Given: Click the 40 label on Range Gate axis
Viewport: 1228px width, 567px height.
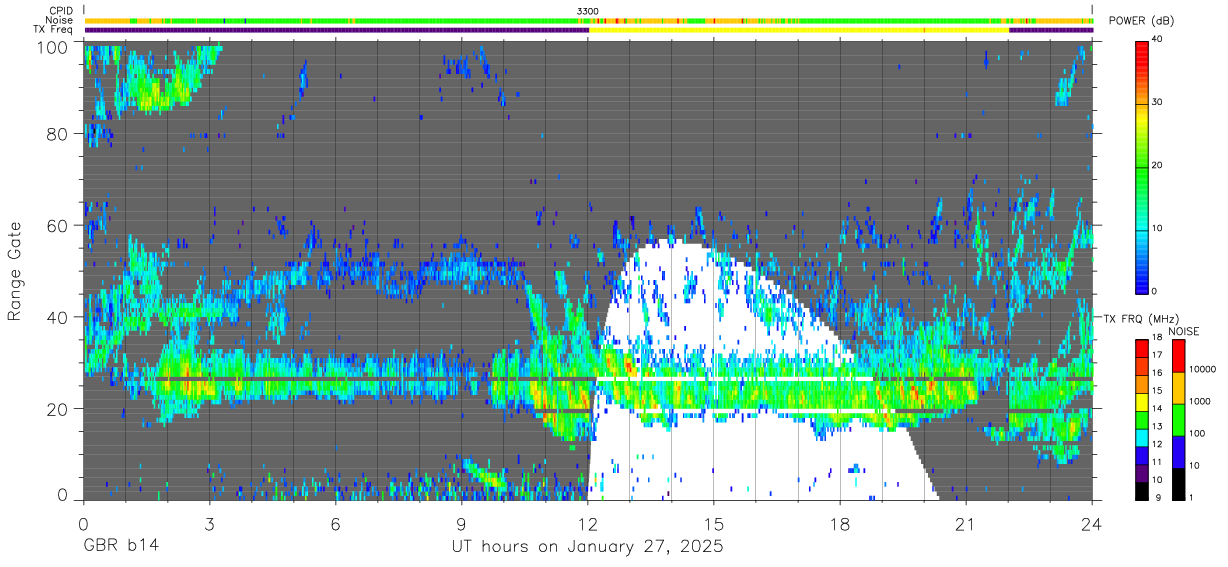Looking at the screenshot, I should pos(58,317).
